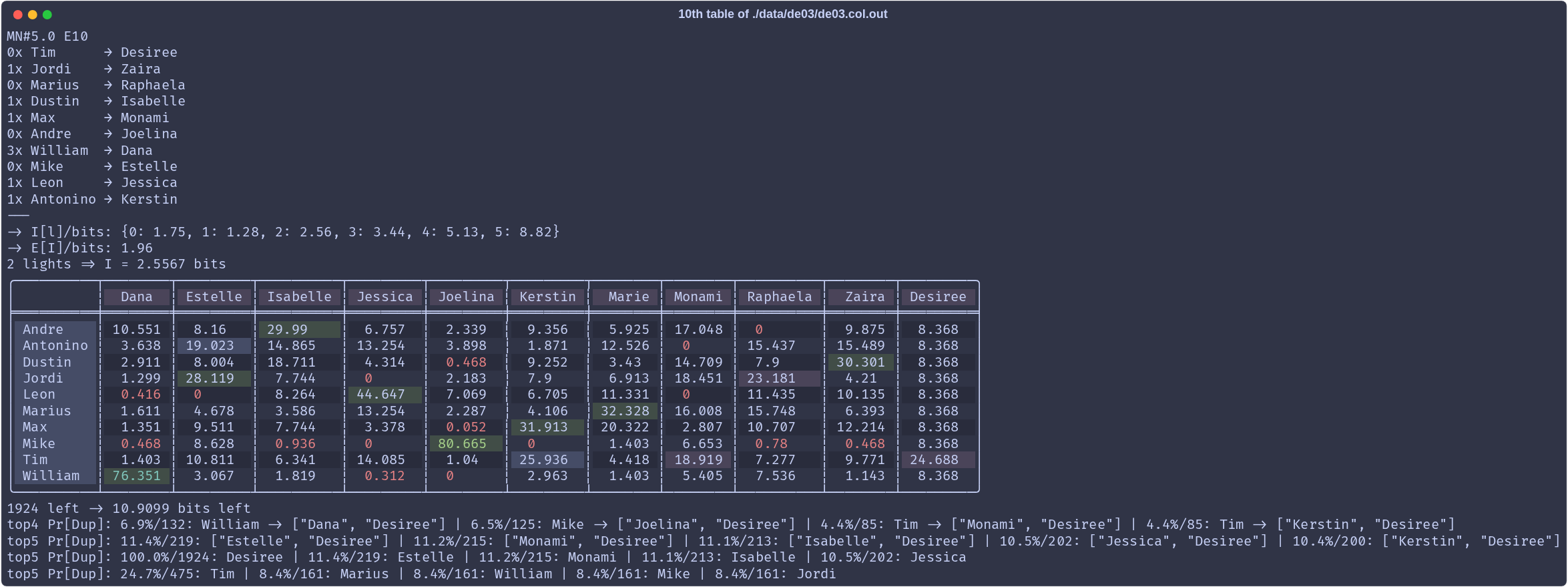Click the red cell 0.052 in Max row

pyautogui.click(x=467, y=427)
